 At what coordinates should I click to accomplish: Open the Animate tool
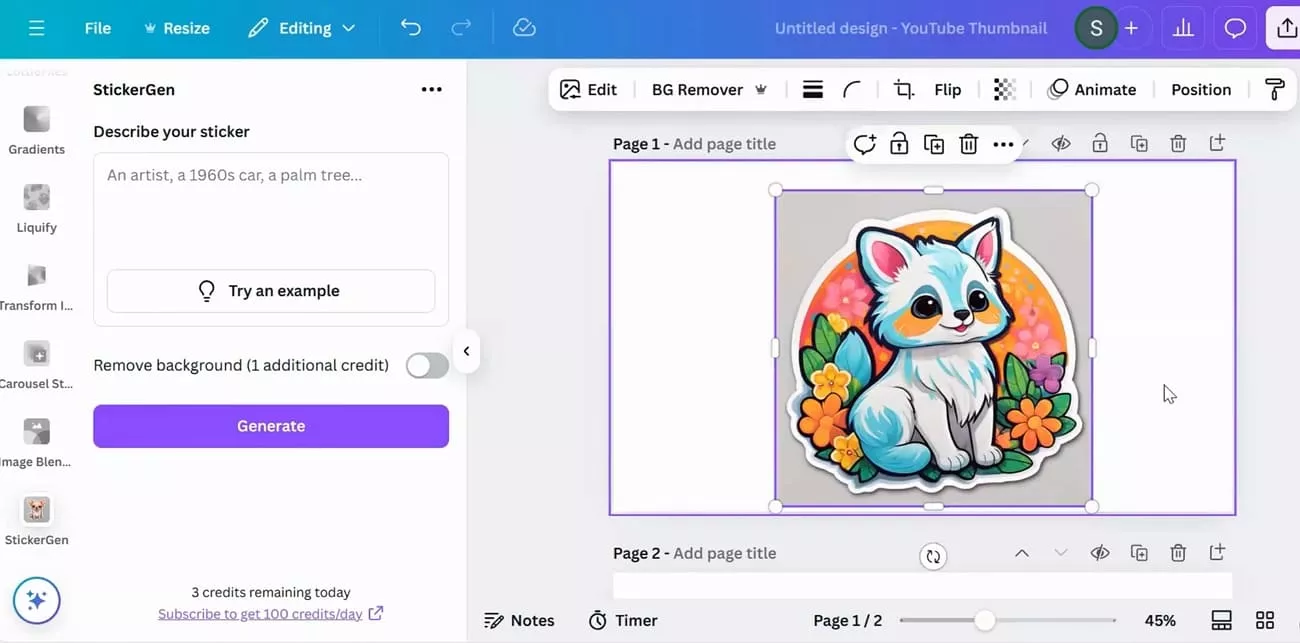tap(1092, 89)
